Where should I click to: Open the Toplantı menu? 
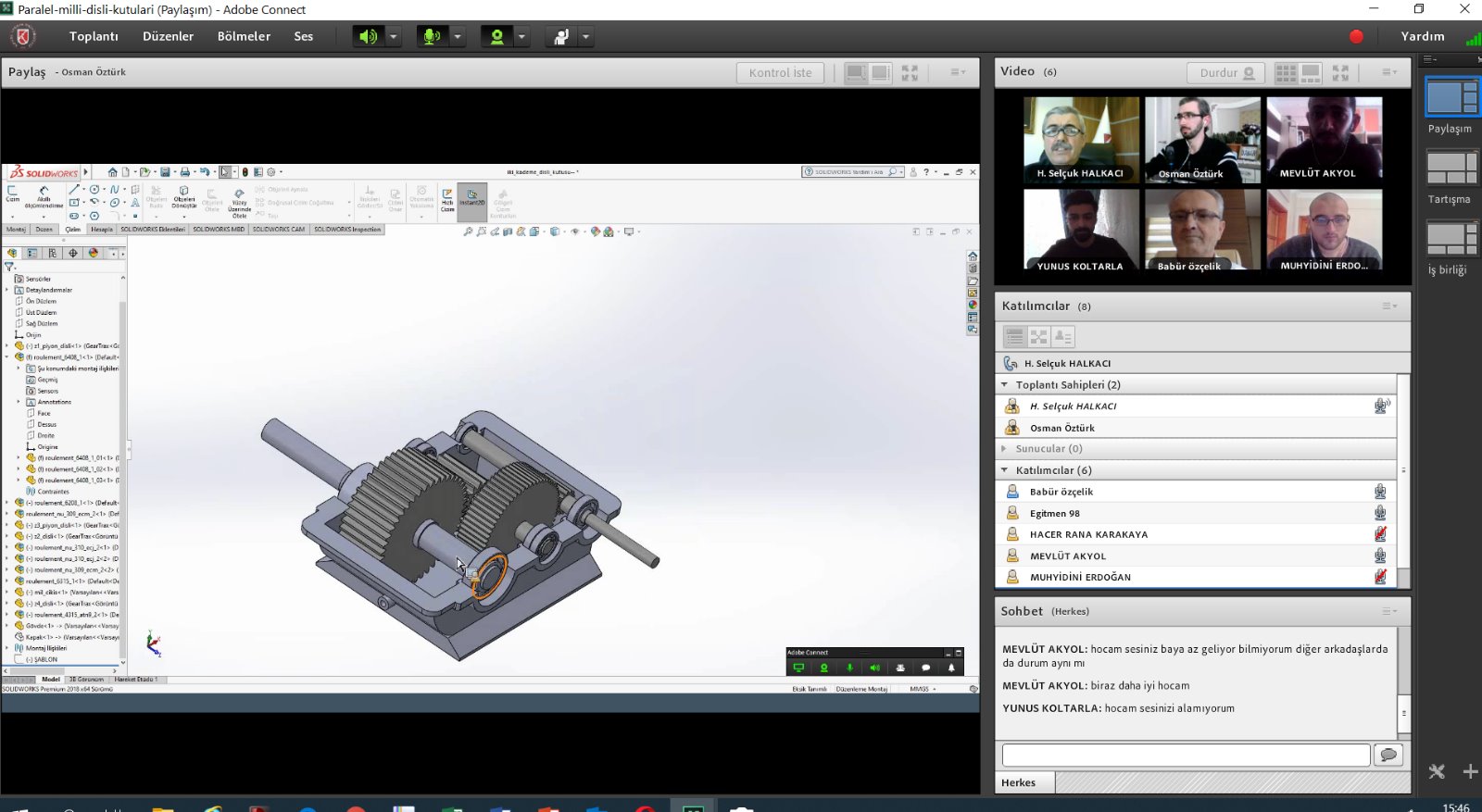pyautogui.click(x=94, y=37)
